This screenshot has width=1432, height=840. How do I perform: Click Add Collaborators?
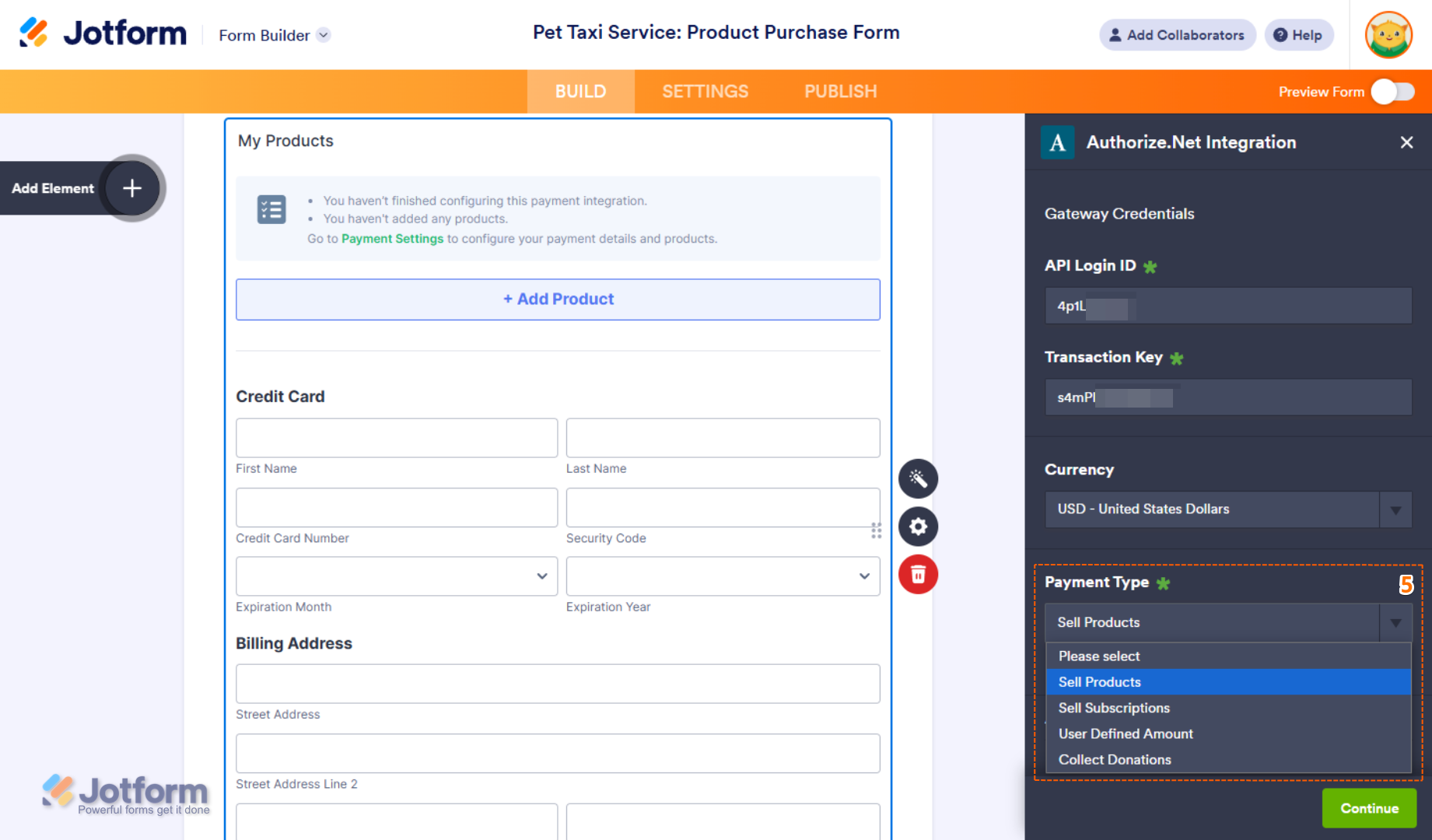pyautogui.click(x=1177, y=34)
